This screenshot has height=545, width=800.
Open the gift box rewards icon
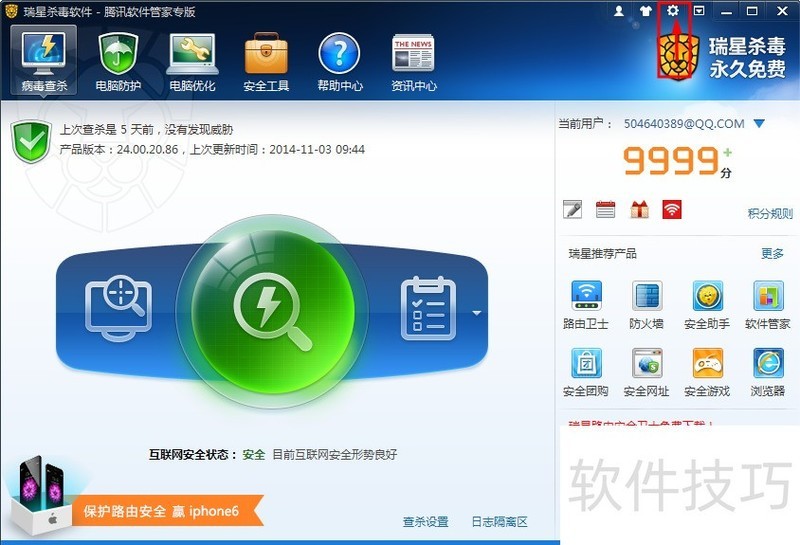point(639,209)
